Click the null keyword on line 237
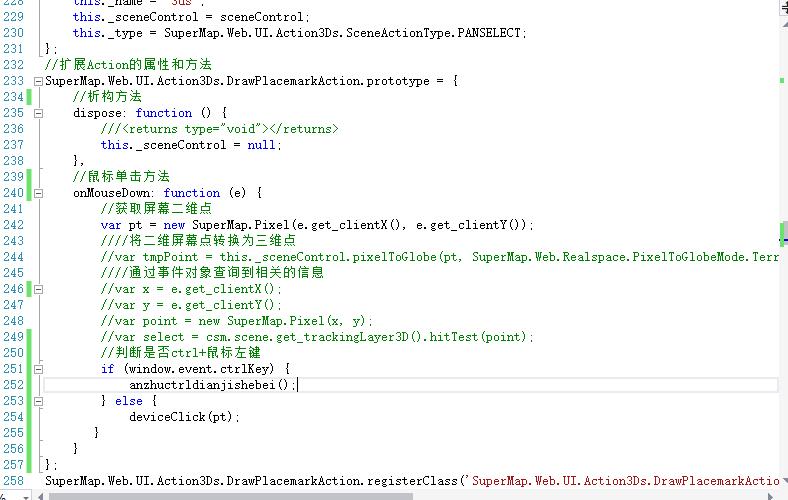The image size is (788, 500). 261,145
